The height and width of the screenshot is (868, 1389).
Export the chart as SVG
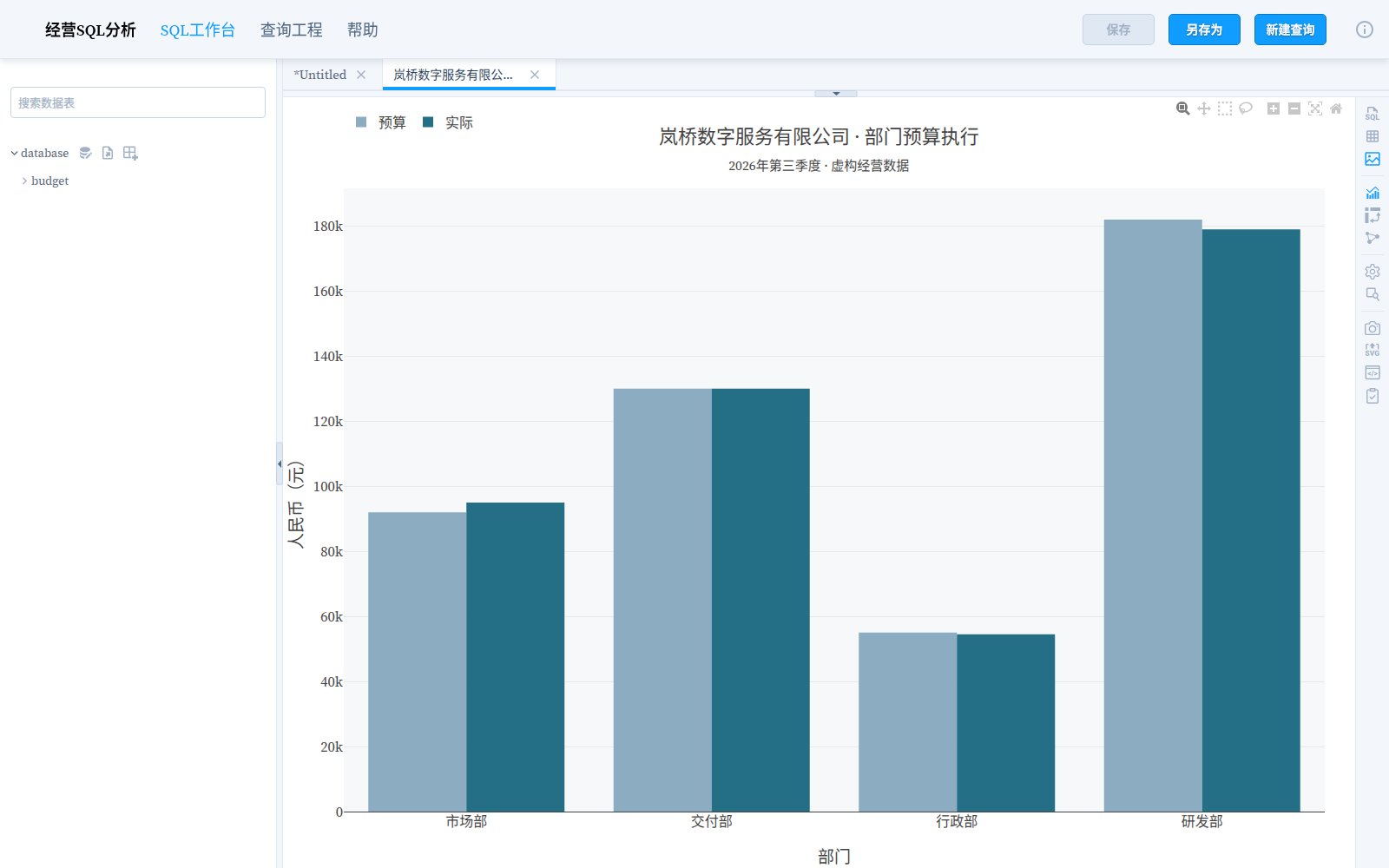point(1373,350)
